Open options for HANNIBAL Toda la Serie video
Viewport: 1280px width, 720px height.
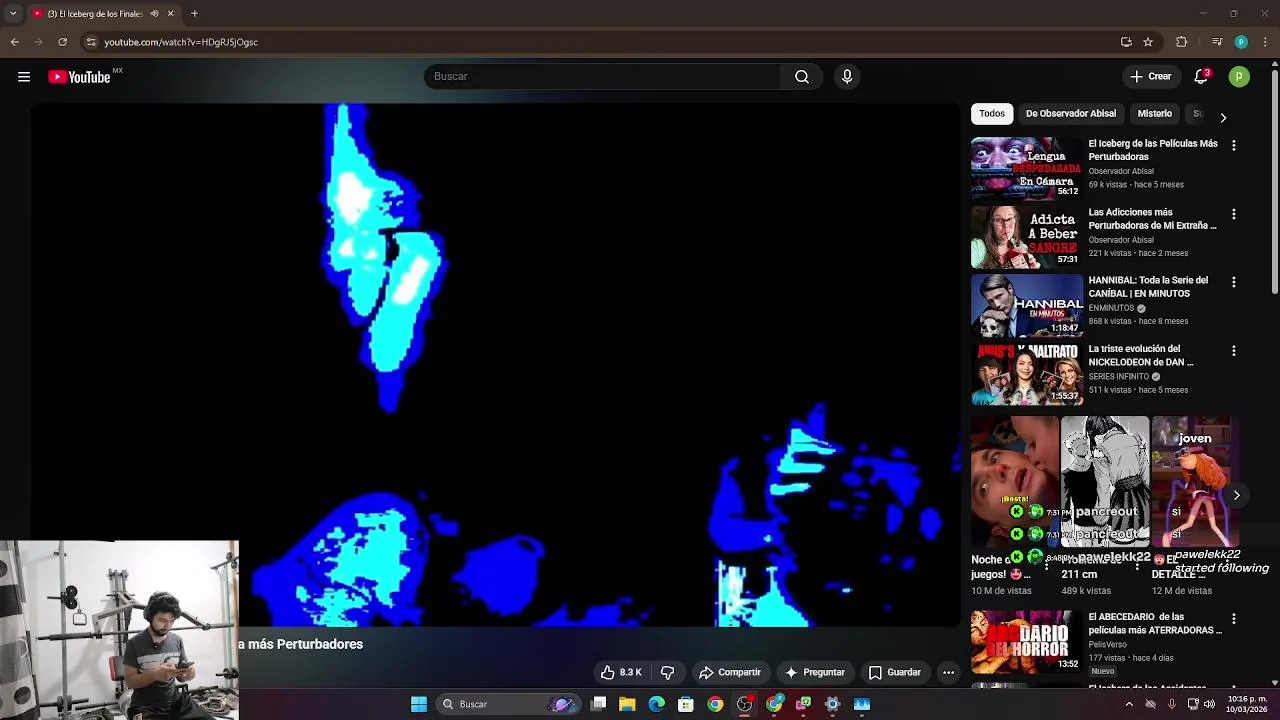point(1233,283)
